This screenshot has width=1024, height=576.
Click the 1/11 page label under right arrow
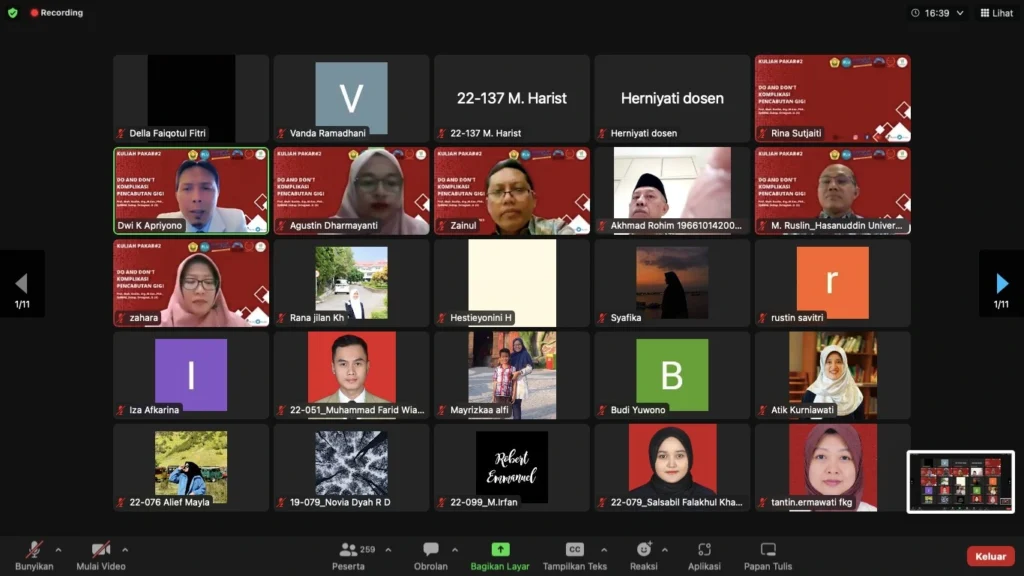click(1001, 304)
